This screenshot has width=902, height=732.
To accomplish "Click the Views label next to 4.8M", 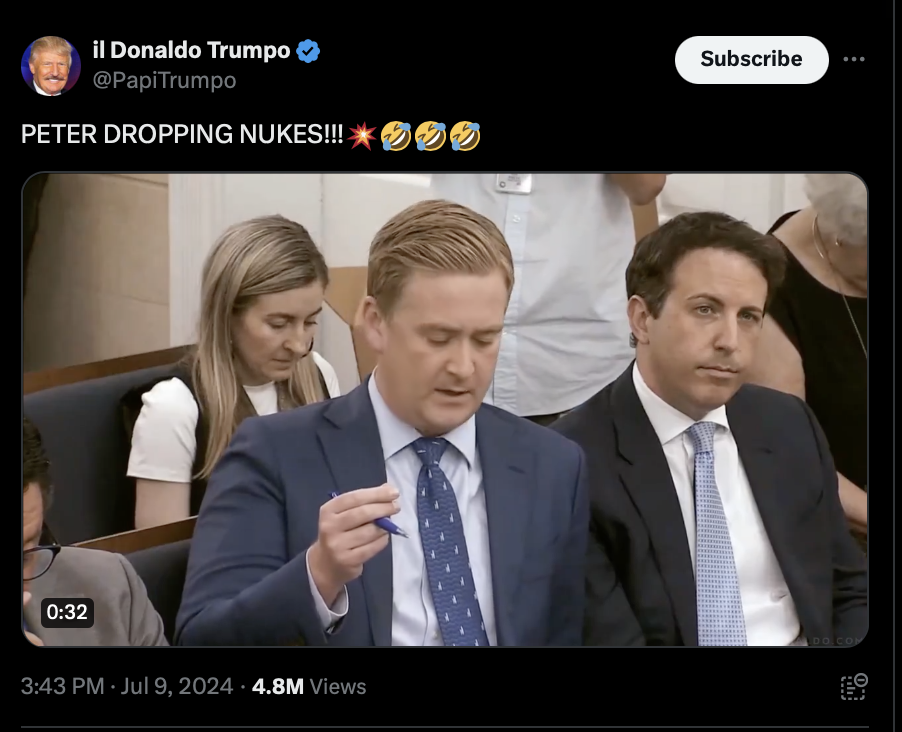I will (338, 687).
